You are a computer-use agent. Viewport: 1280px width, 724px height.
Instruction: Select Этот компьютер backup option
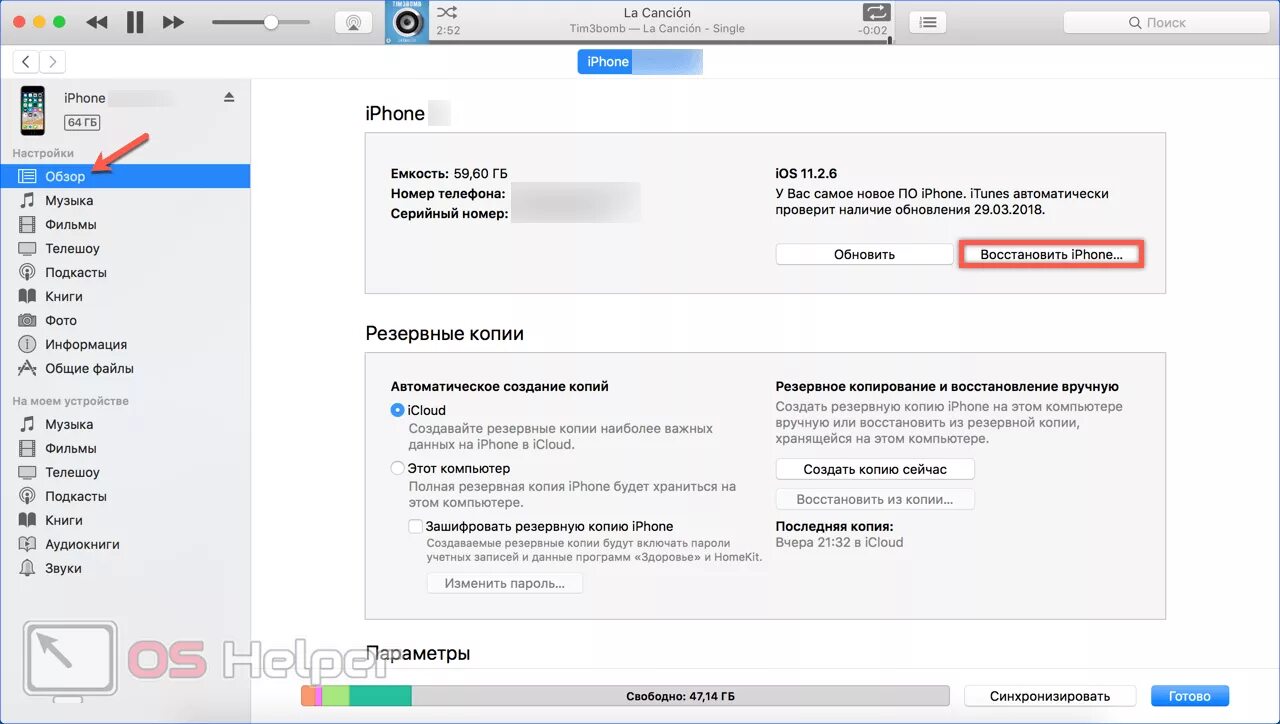click(x=398, y=468)
